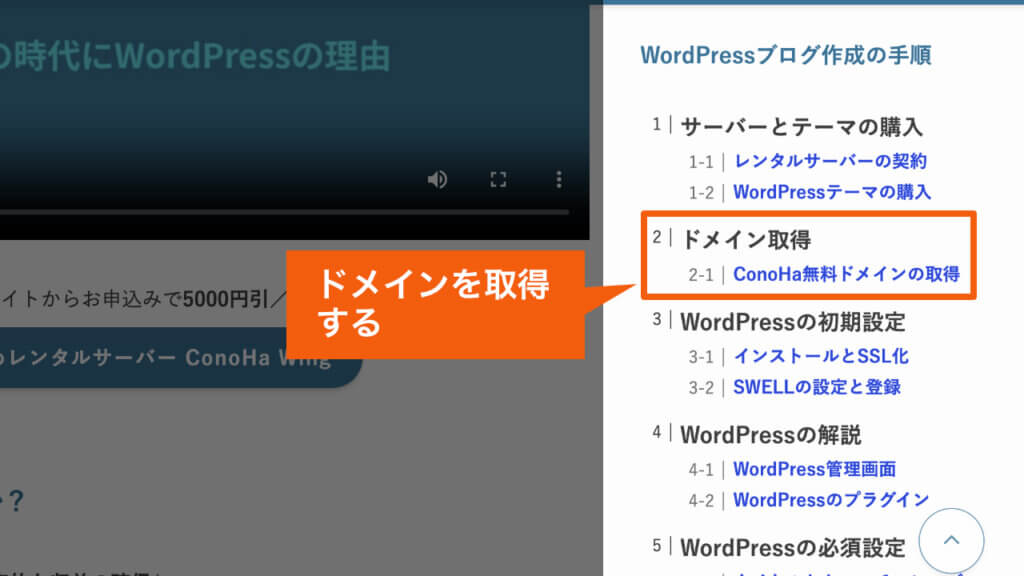
Task: Open the ConoHa無料ドメインの取得 link
Action: click(846, 274)
